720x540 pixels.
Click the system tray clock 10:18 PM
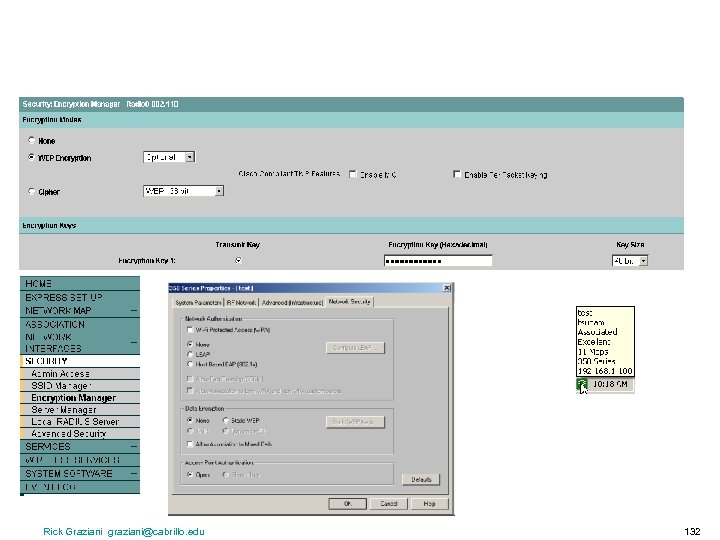pos(610,384)
